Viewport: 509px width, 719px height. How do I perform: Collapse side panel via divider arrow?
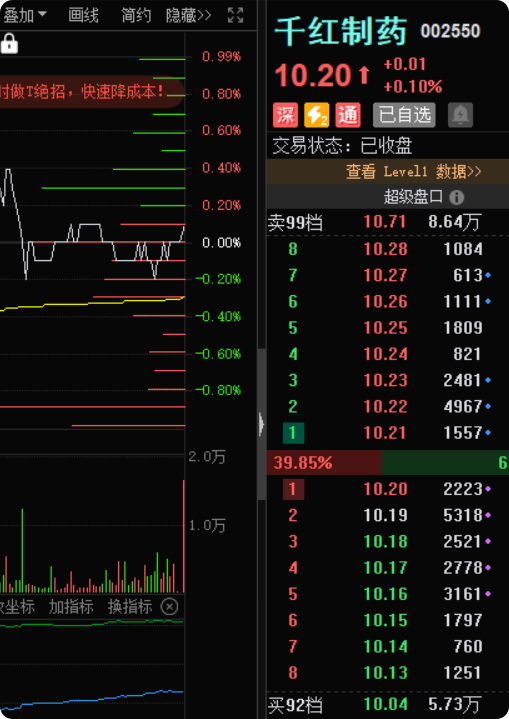(261, 424)
